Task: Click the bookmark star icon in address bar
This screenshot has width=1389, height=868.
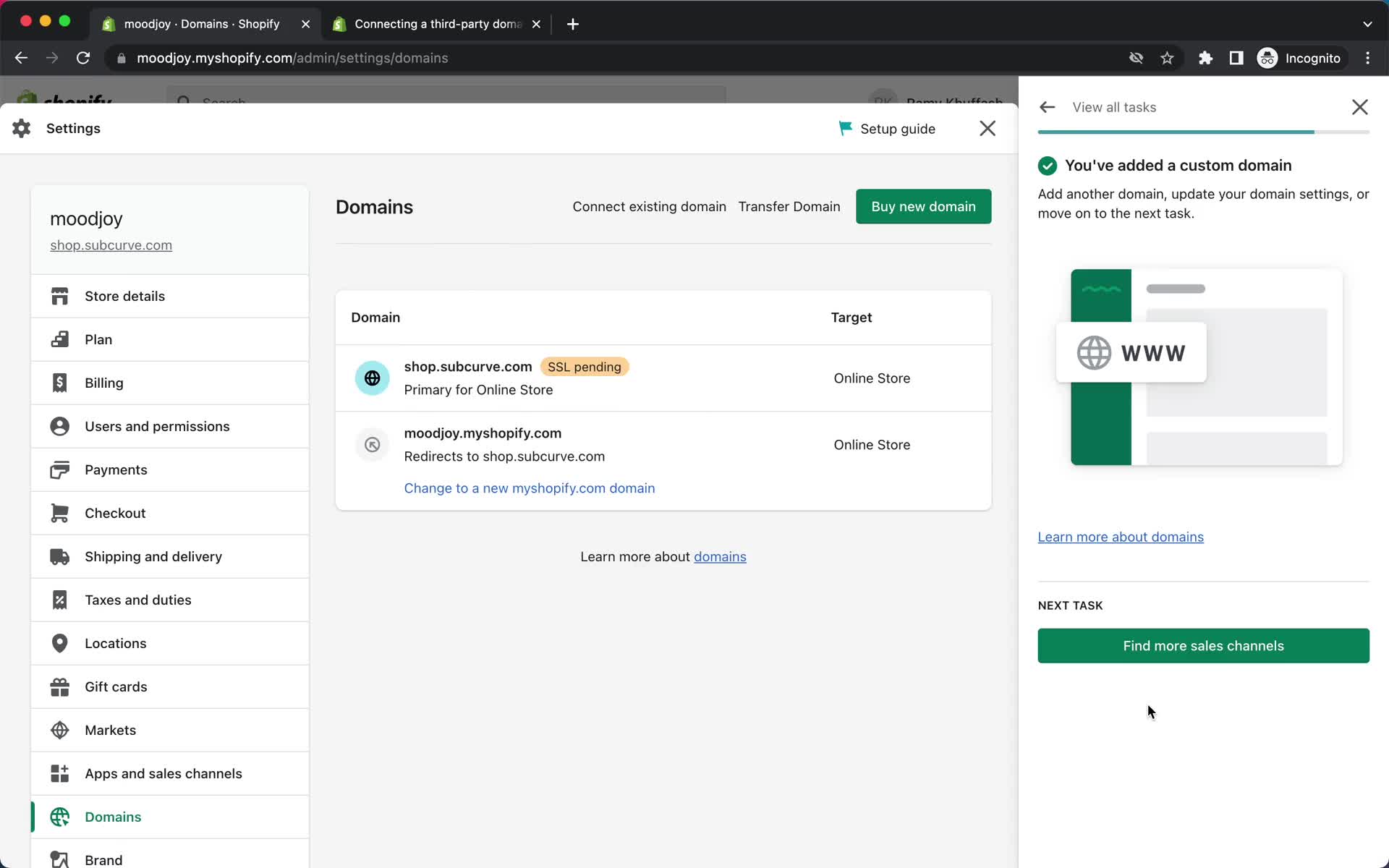Action: 1167,57
